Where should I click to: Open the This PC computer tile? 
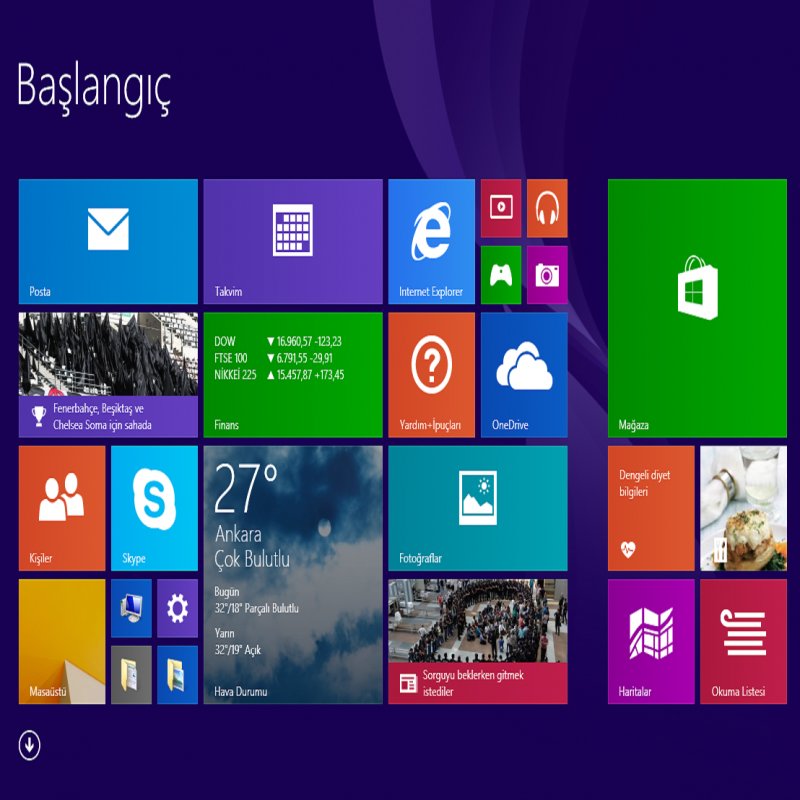132,608
